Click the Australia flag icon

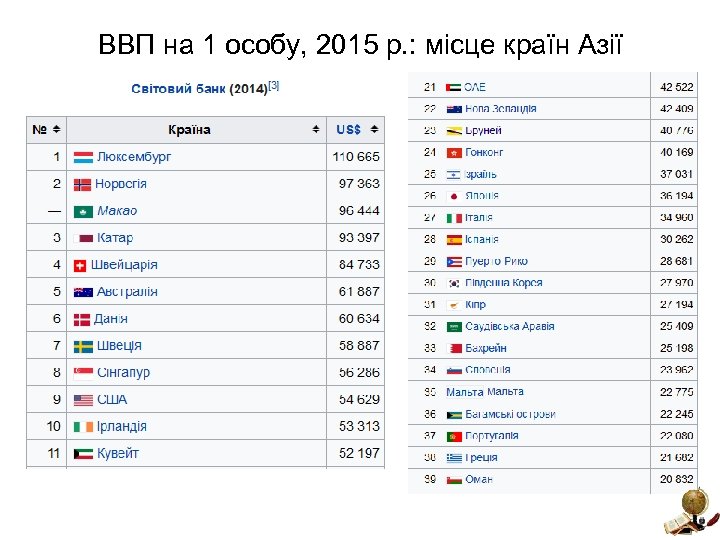tap(83, 292)
